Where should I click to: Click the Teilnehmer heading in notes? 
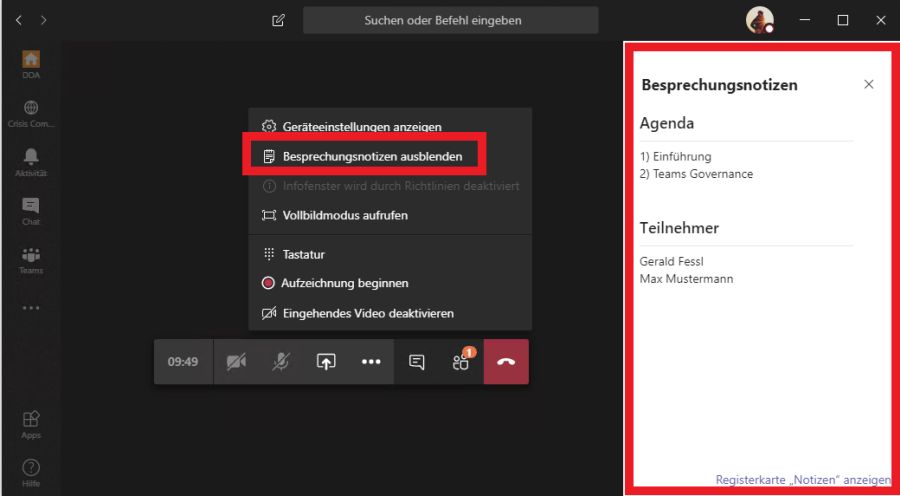tap(679, 228)
